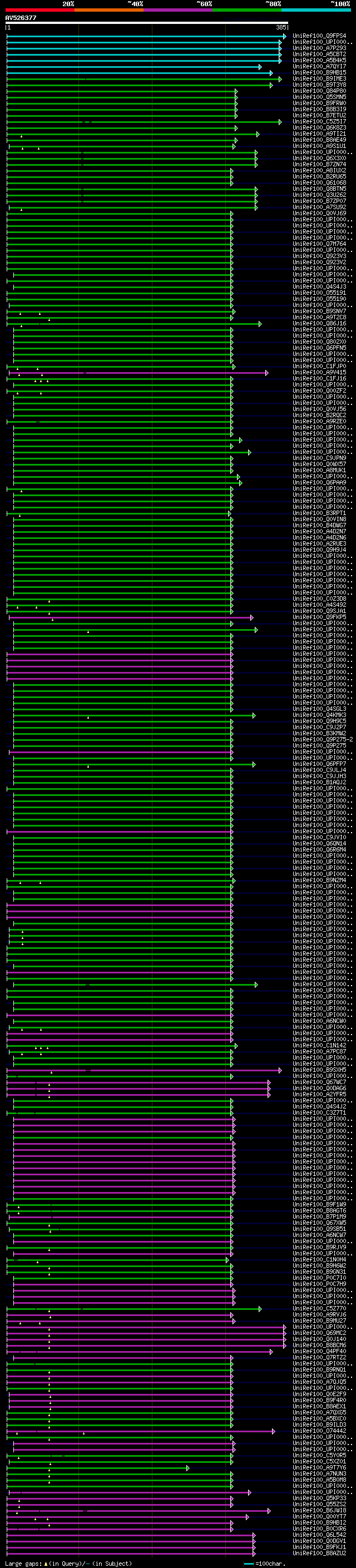
Task: Select hit UniRef100_A8IUX2
Action: pyautogui.click(x=319, y=170)
